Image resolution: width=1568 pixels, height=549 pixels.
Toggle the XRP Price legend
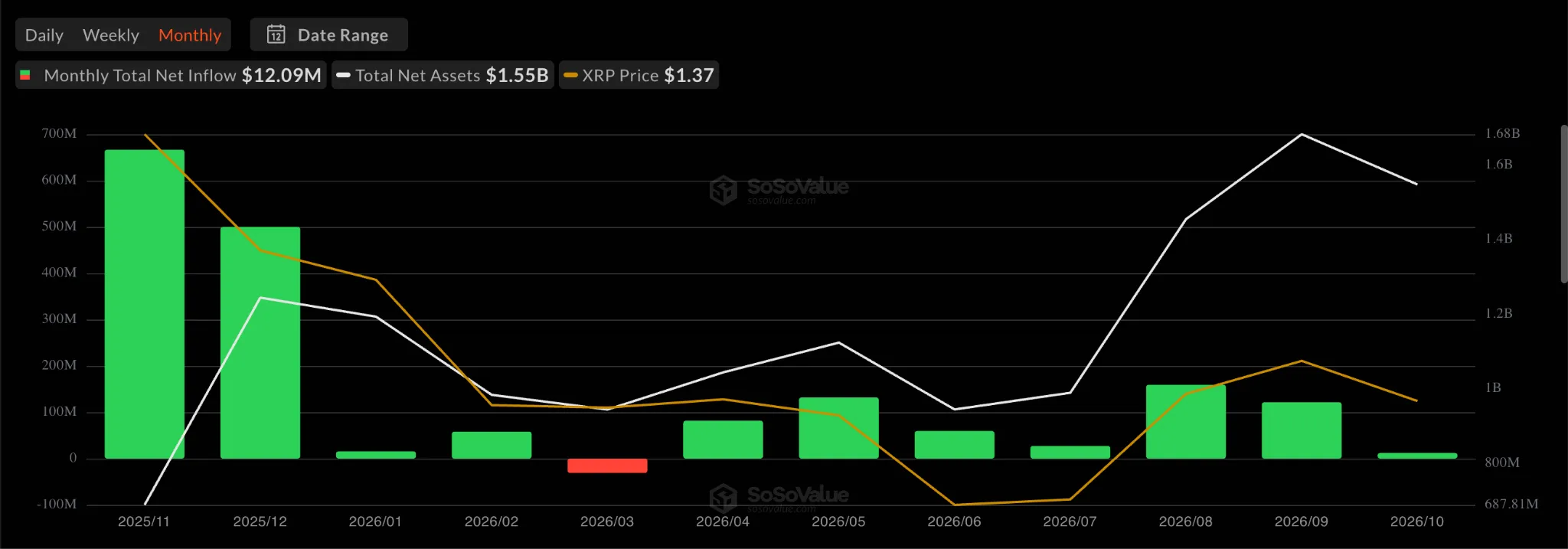point(639,75)
